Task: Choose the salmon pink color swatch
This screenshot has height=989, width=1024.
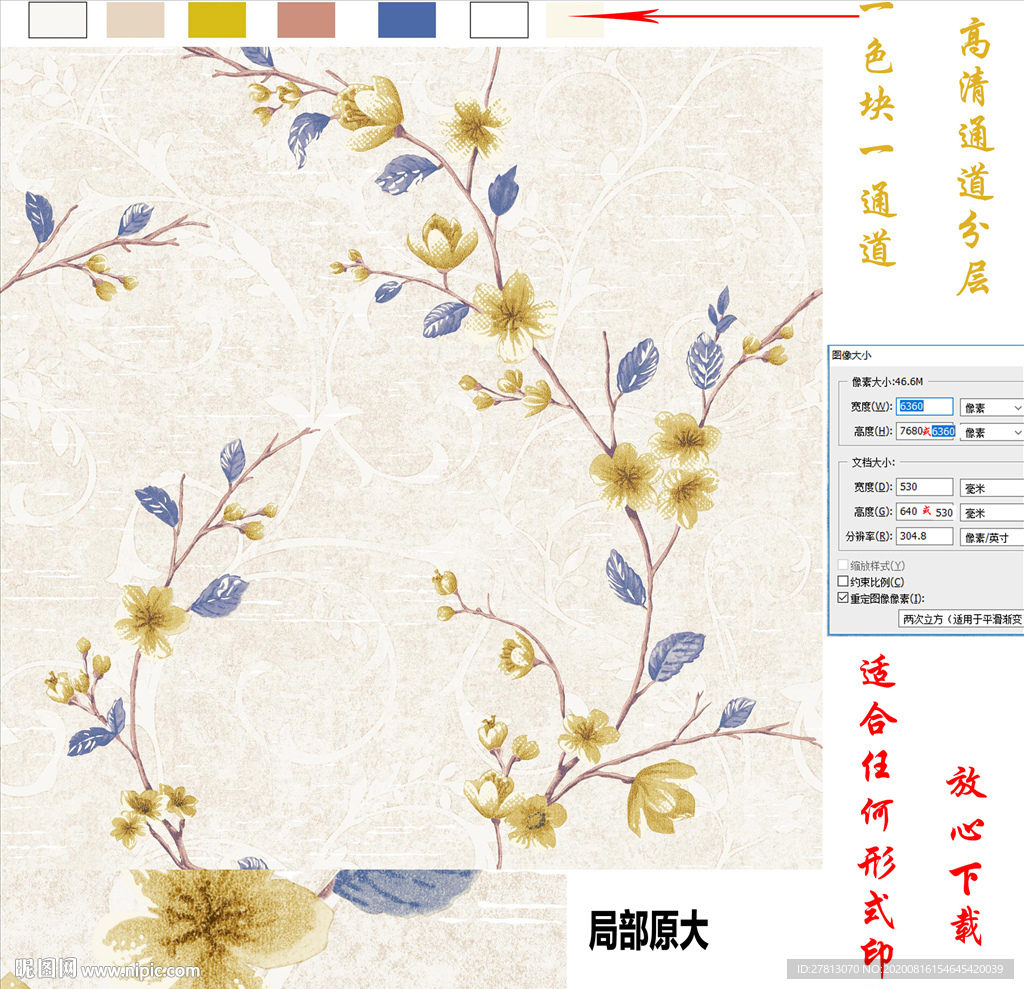Action: coord(306,20)
